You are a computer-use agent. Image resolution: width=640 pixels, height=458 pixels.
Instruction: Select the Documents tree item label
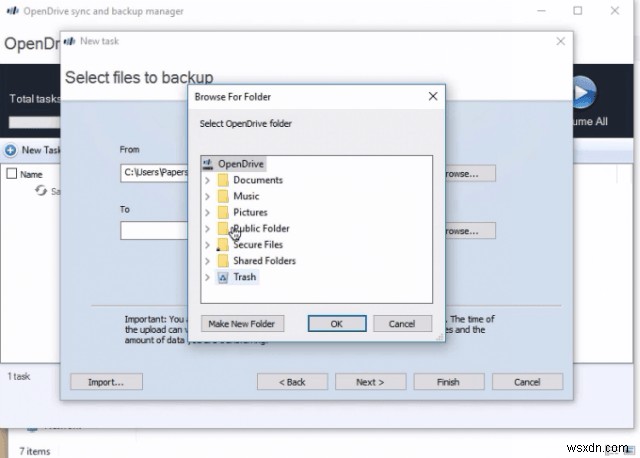tap(258, 180)
